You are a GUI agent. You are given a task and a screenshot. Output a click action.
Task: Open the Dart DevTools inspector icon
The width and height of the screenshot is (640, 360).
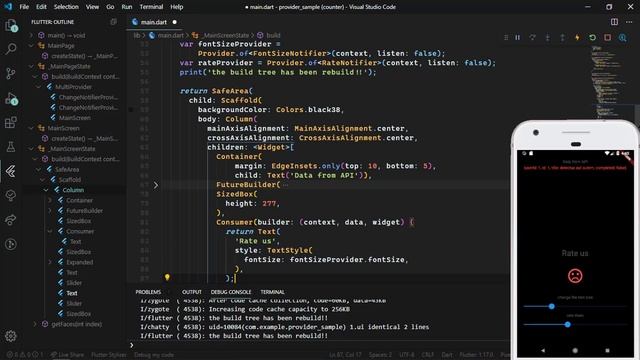(x=622, y=38)
